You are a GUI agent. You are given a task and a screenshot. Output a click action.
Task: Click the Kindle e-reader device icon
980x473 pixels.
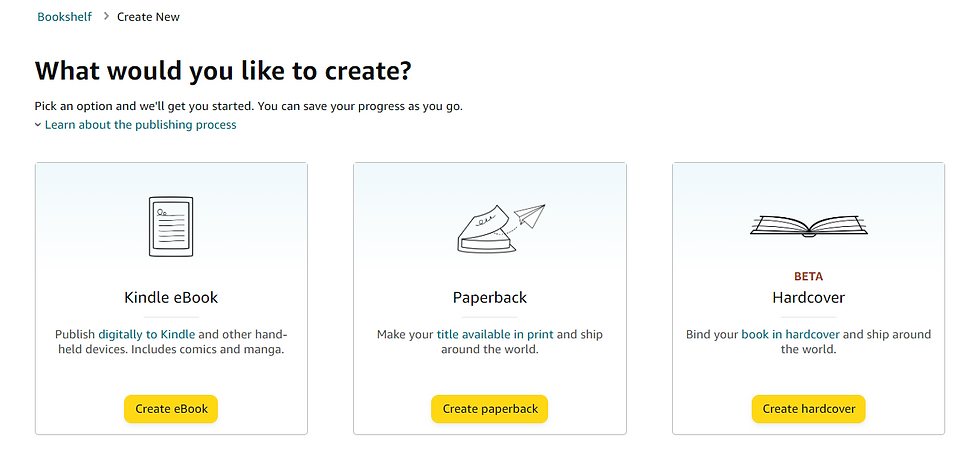pyautogui.click(x=170, y=226)
